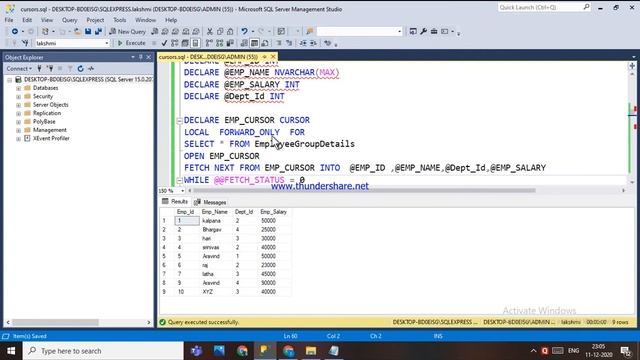Click the Windows Start button
Image resolution: width=640 pixels, height=360 pixels.
tap(11, 351)
